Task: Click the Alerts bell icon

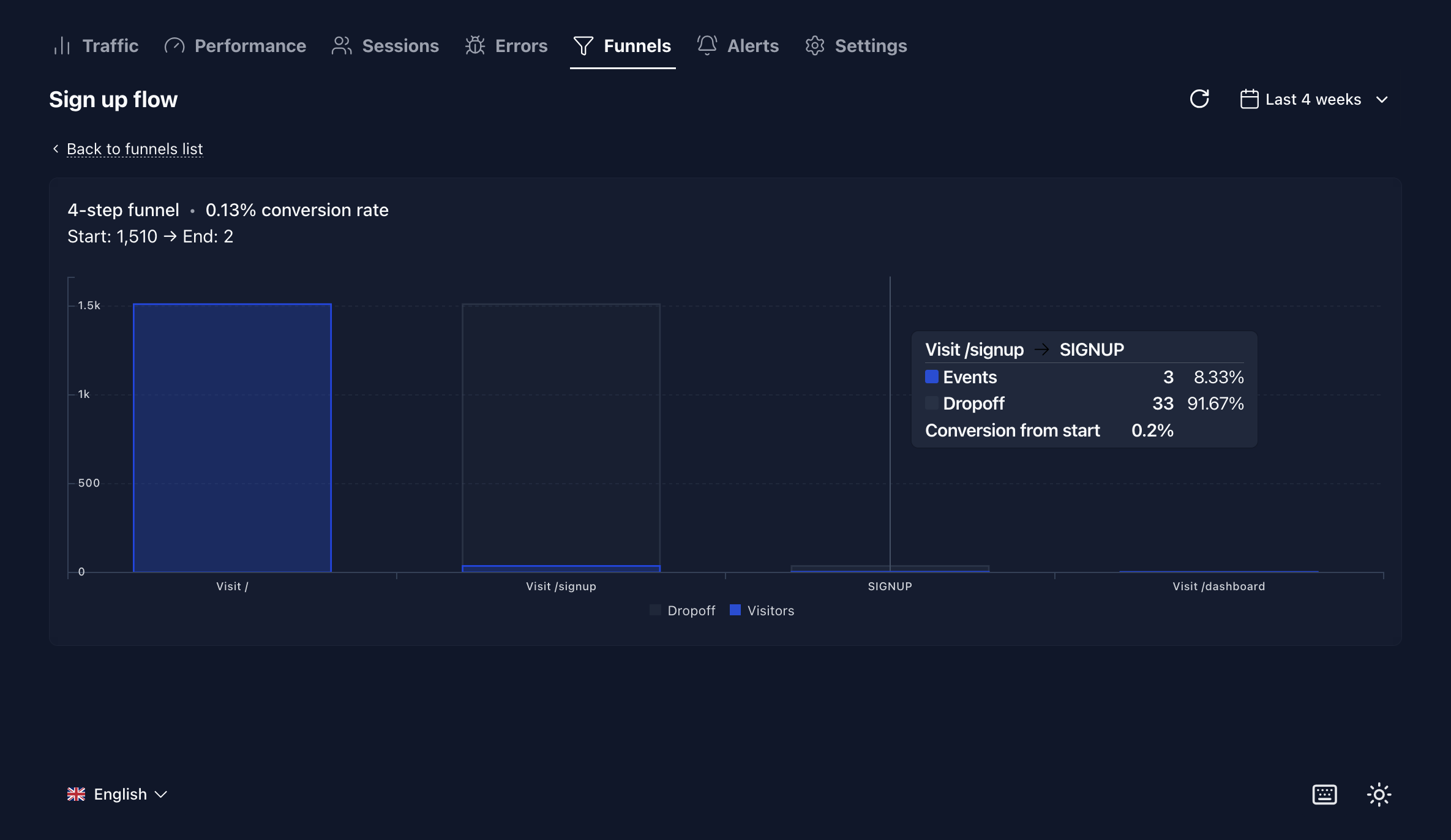Action: 707,46
